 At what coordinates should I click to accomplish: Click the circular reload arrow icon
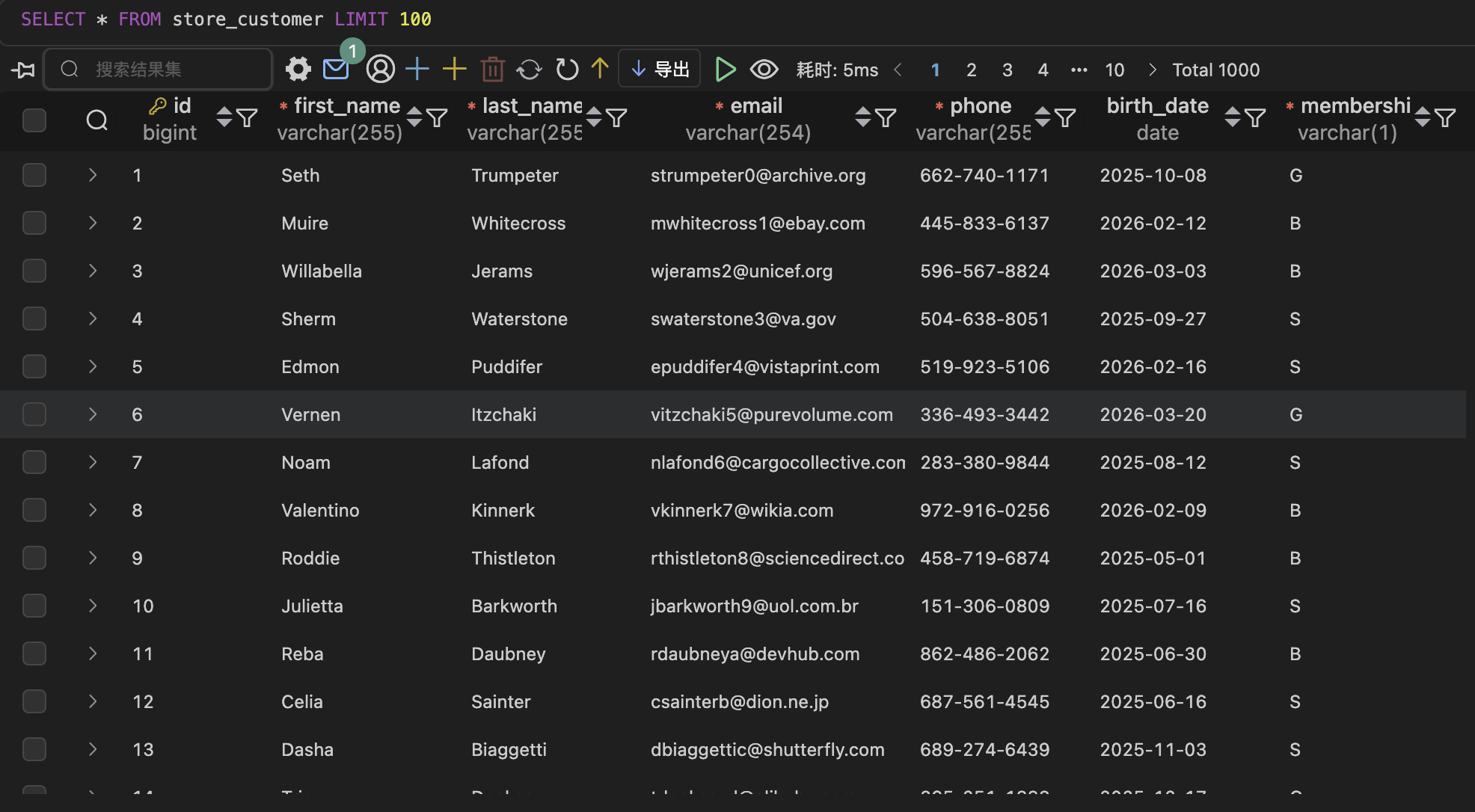click(567, 70)
